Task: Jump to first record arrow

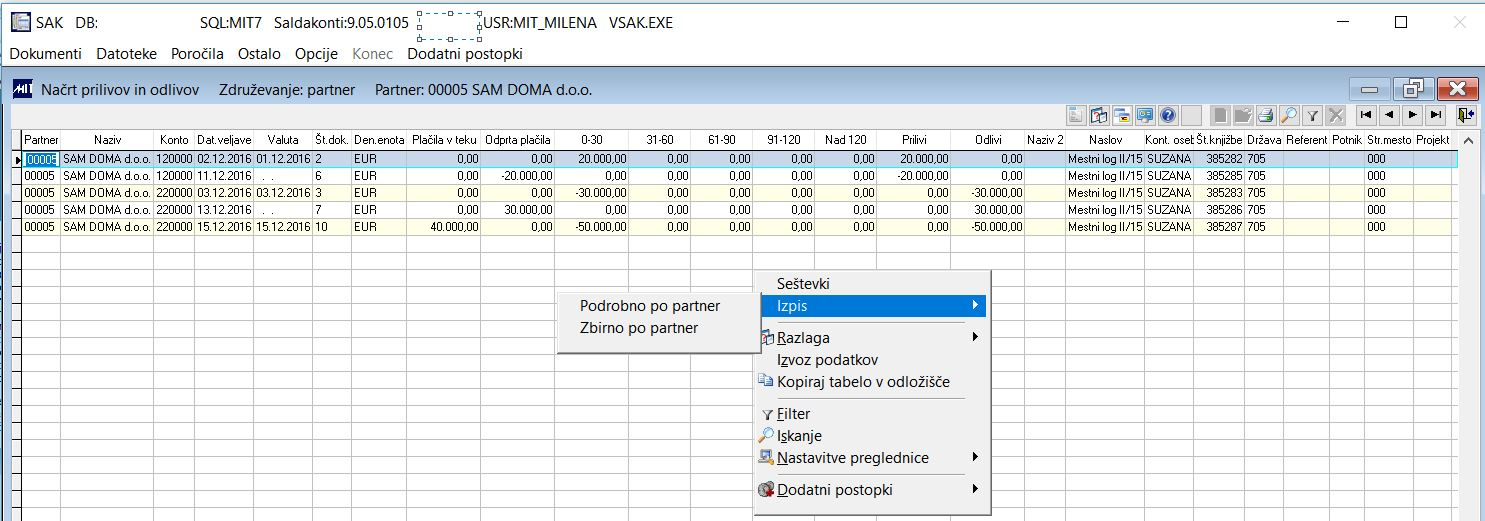Action: pos(1366,115)
